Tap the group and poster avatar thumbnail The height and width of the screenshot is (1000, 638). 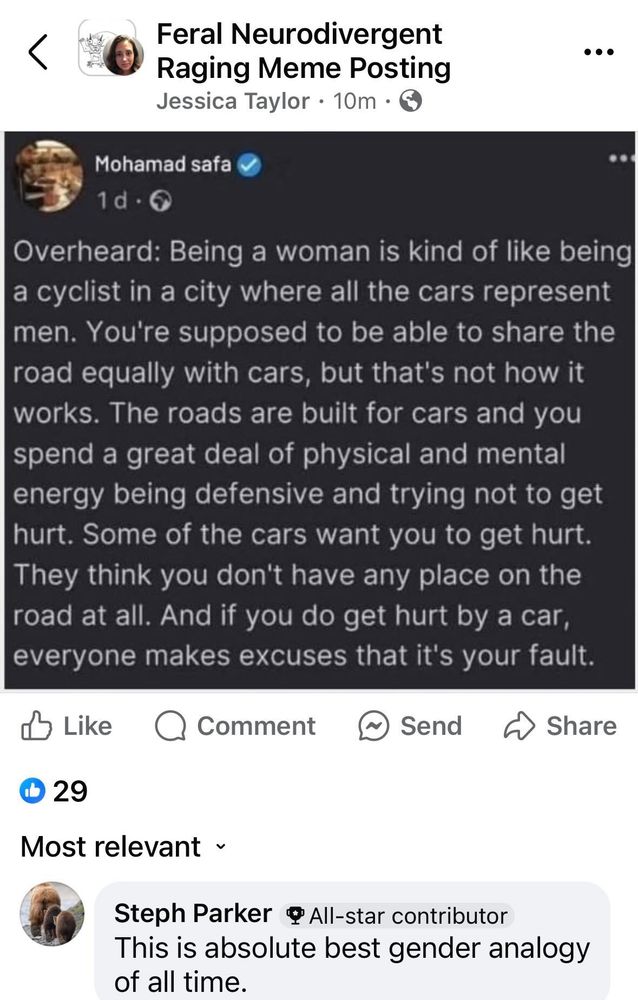pyautogui.click(x=110, y=49)
